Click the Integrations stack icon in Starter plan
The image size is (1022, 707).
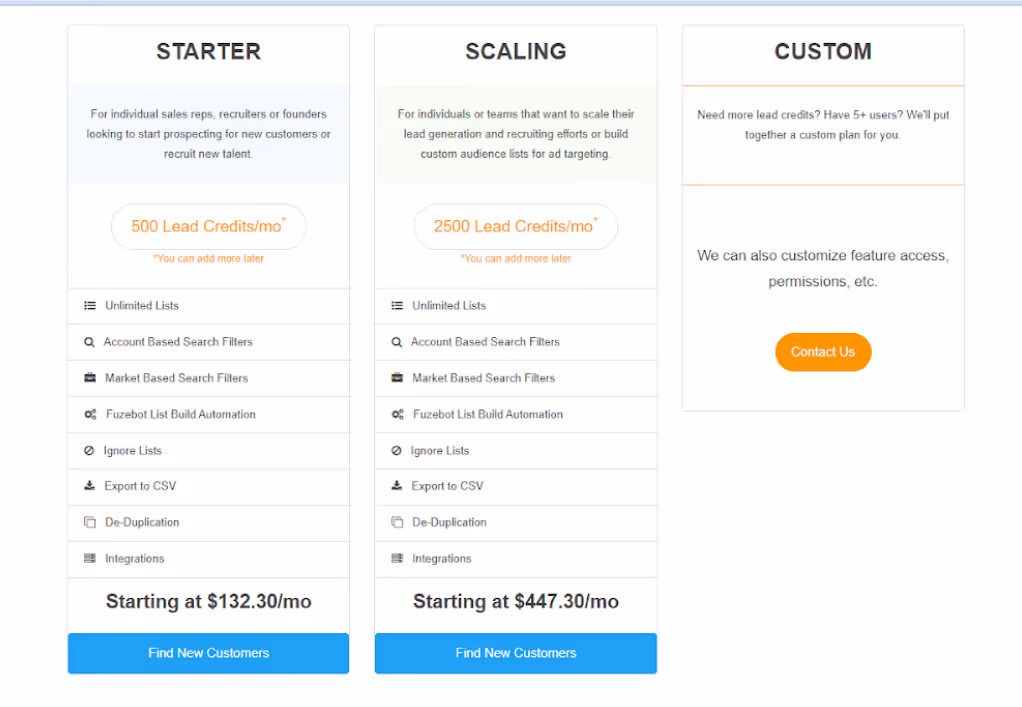click(x=90, y=559)
